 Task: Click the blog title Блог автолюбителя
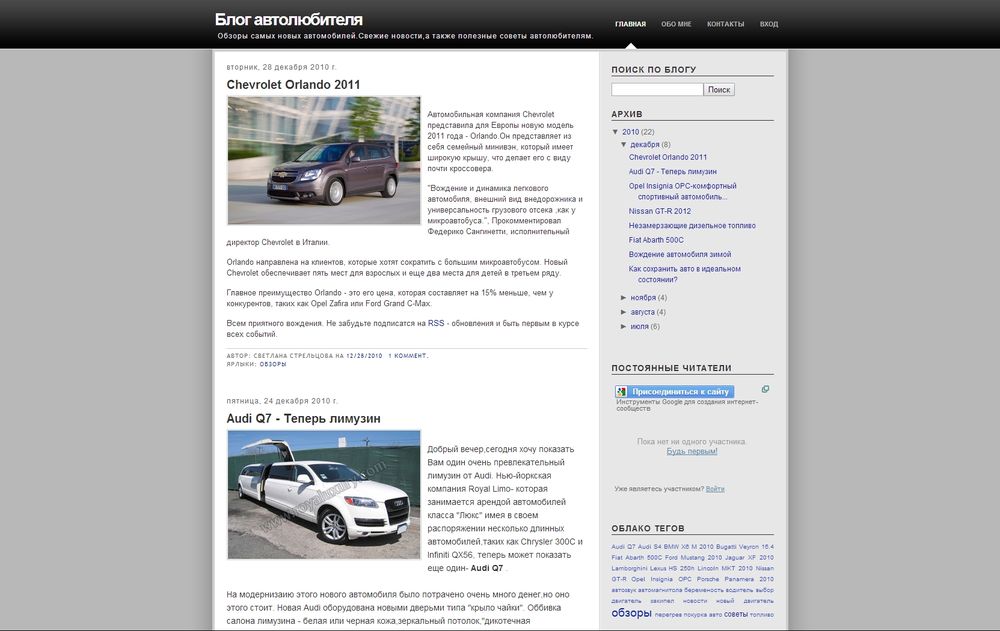click(x=288, y=19)
